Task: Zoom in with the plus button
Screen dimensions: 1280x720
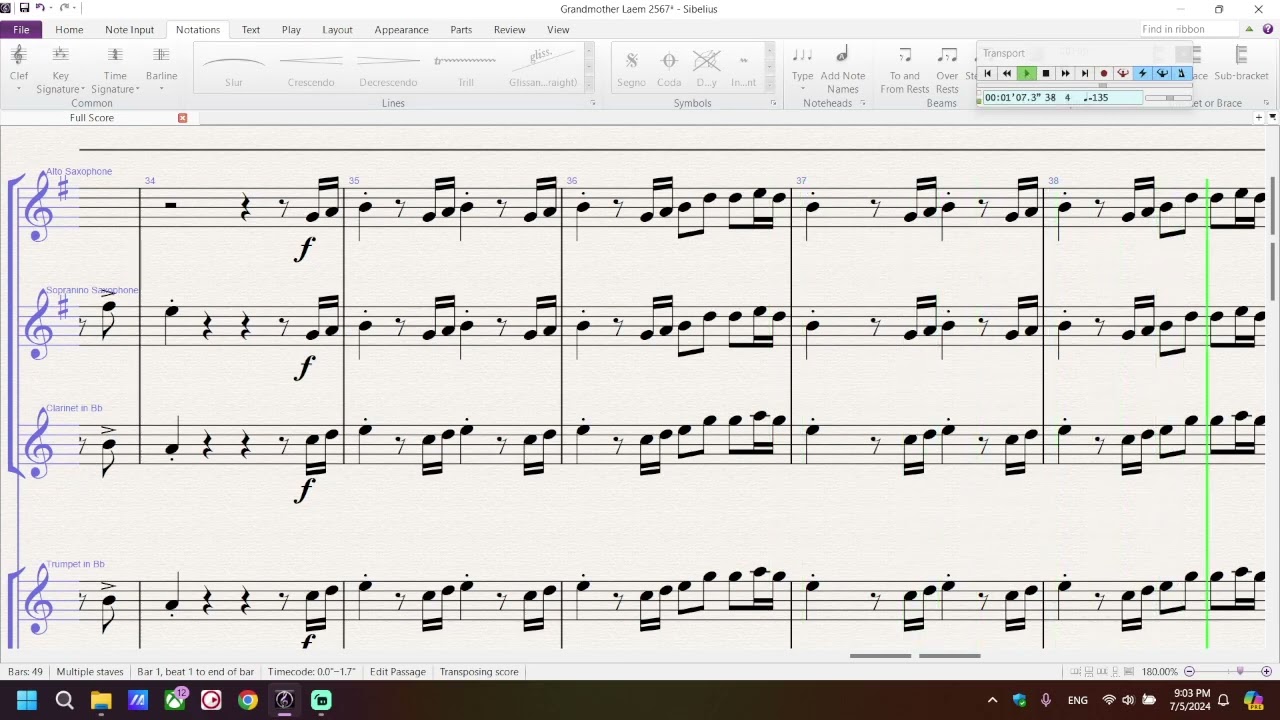Action: coord(1266,672)
